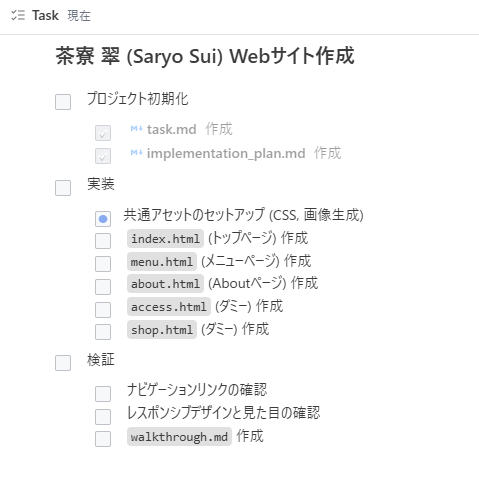The image size is (479, 478).
Task: Check the ナビゲーションリンクの確認 box
Action: pos(103,394)
